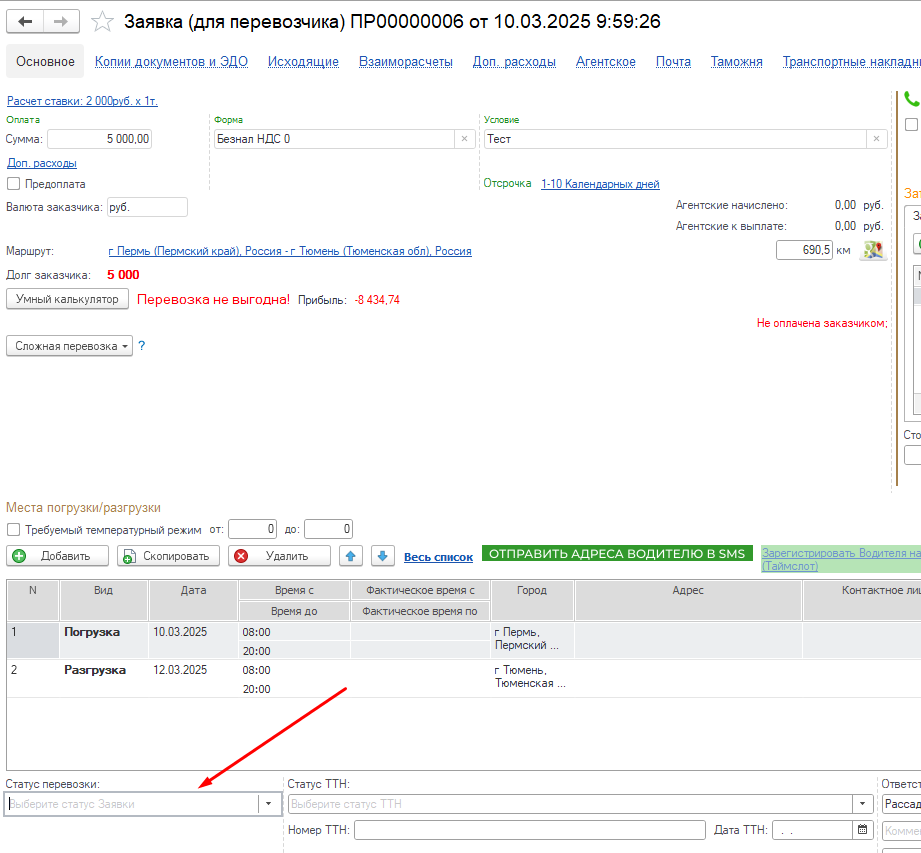921x853 pixels.
Task: Enable Требуемый температурный режим checkbox
Action: point(14,530)
